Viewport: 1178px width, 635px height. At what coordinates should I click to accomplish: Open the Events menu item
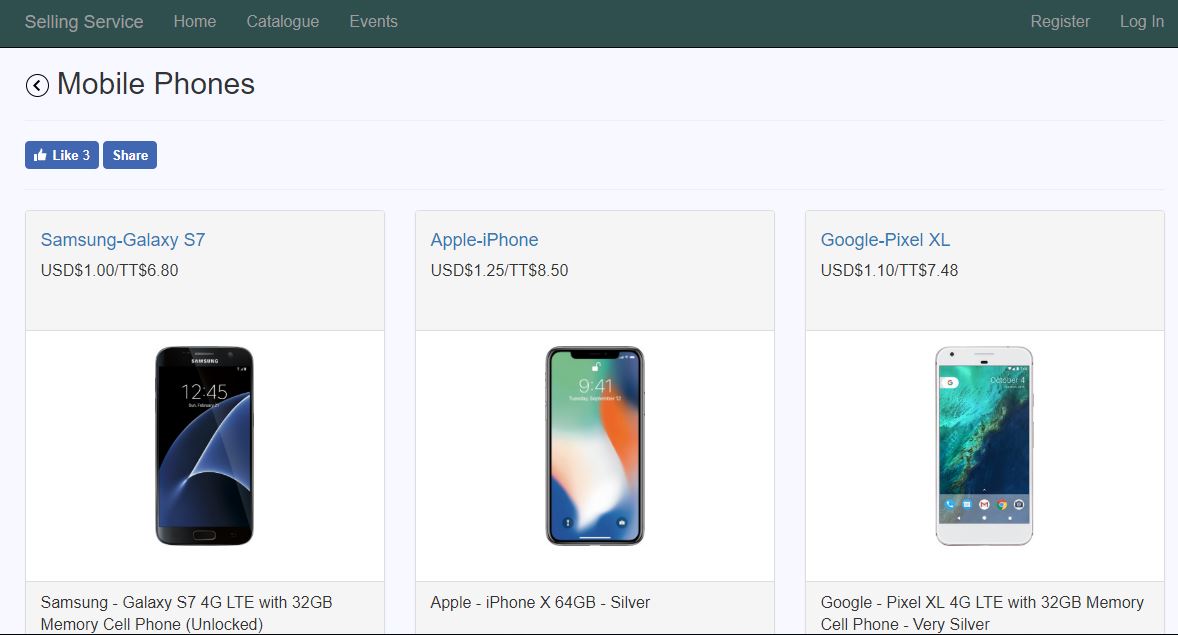[x=373, y=22]
